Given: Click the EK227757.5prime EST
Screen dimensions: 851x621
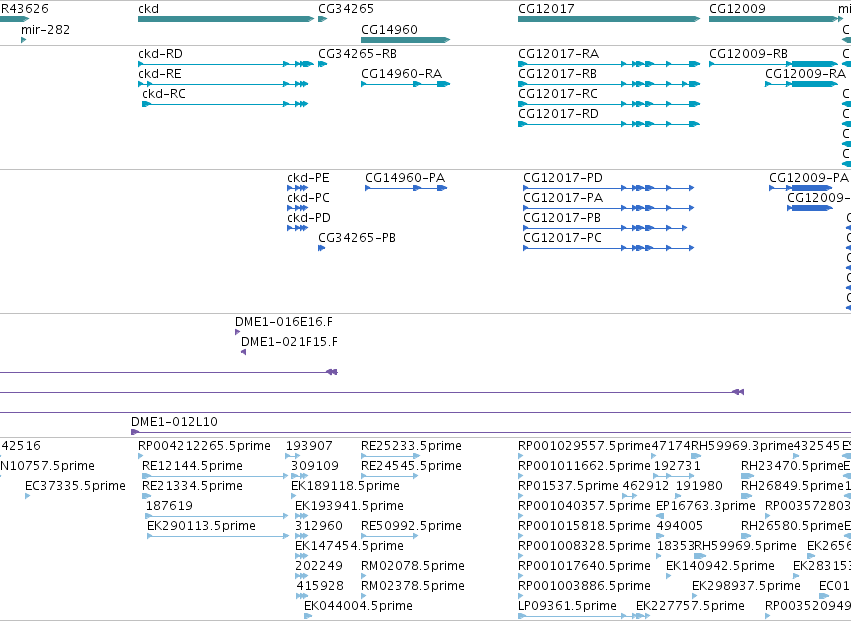Looking at the screenshot, I should pos(644,616).
